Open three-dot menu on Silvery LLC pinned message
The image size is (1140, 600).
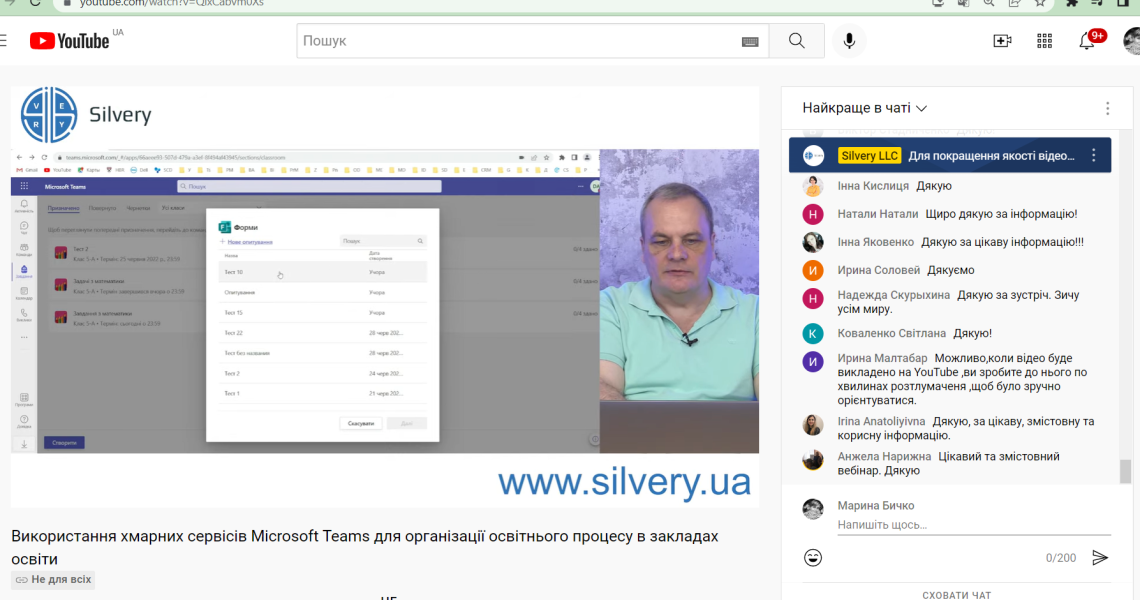point(1093,155)
